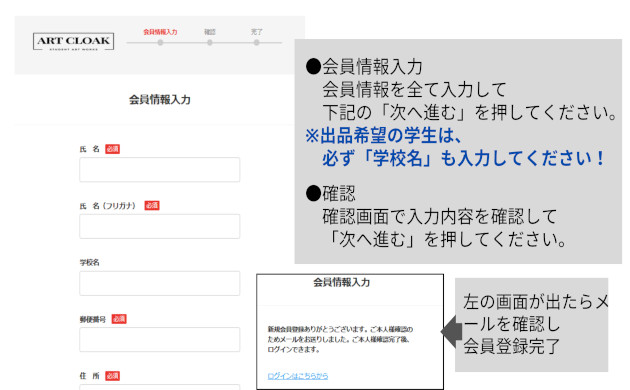630x390 pixels.
Task: Click the 郵便番号 field label
Action: pos(93,319)
